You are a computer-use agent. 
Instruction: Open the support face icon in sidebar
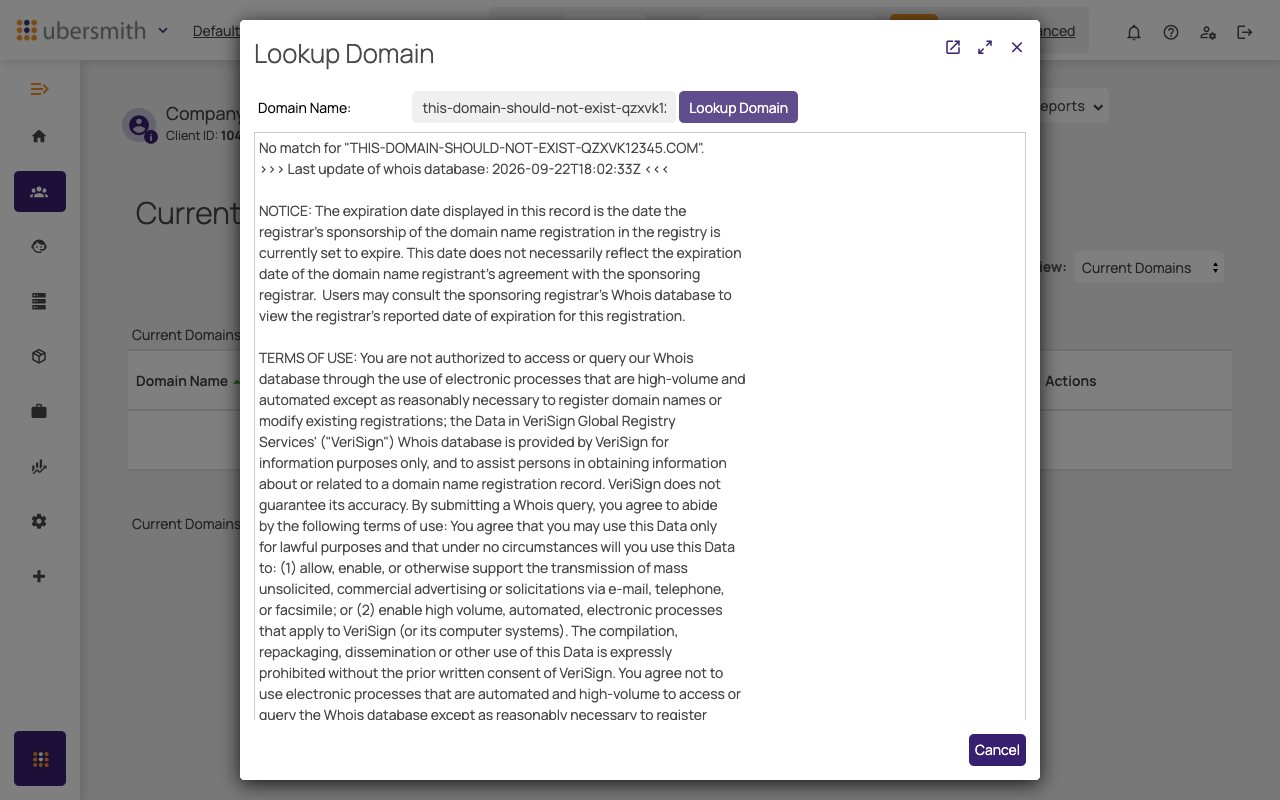tap(40, 246)
